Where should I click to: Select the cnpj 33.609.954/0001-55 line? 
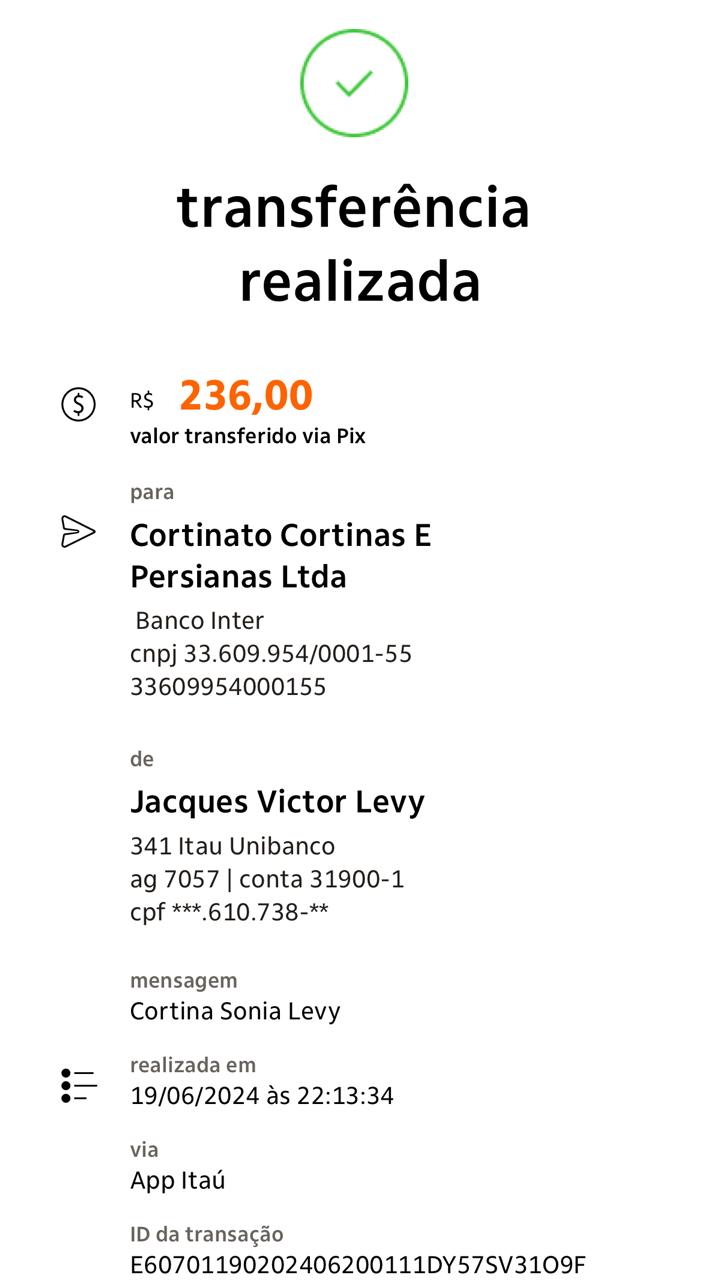(271, 654)
